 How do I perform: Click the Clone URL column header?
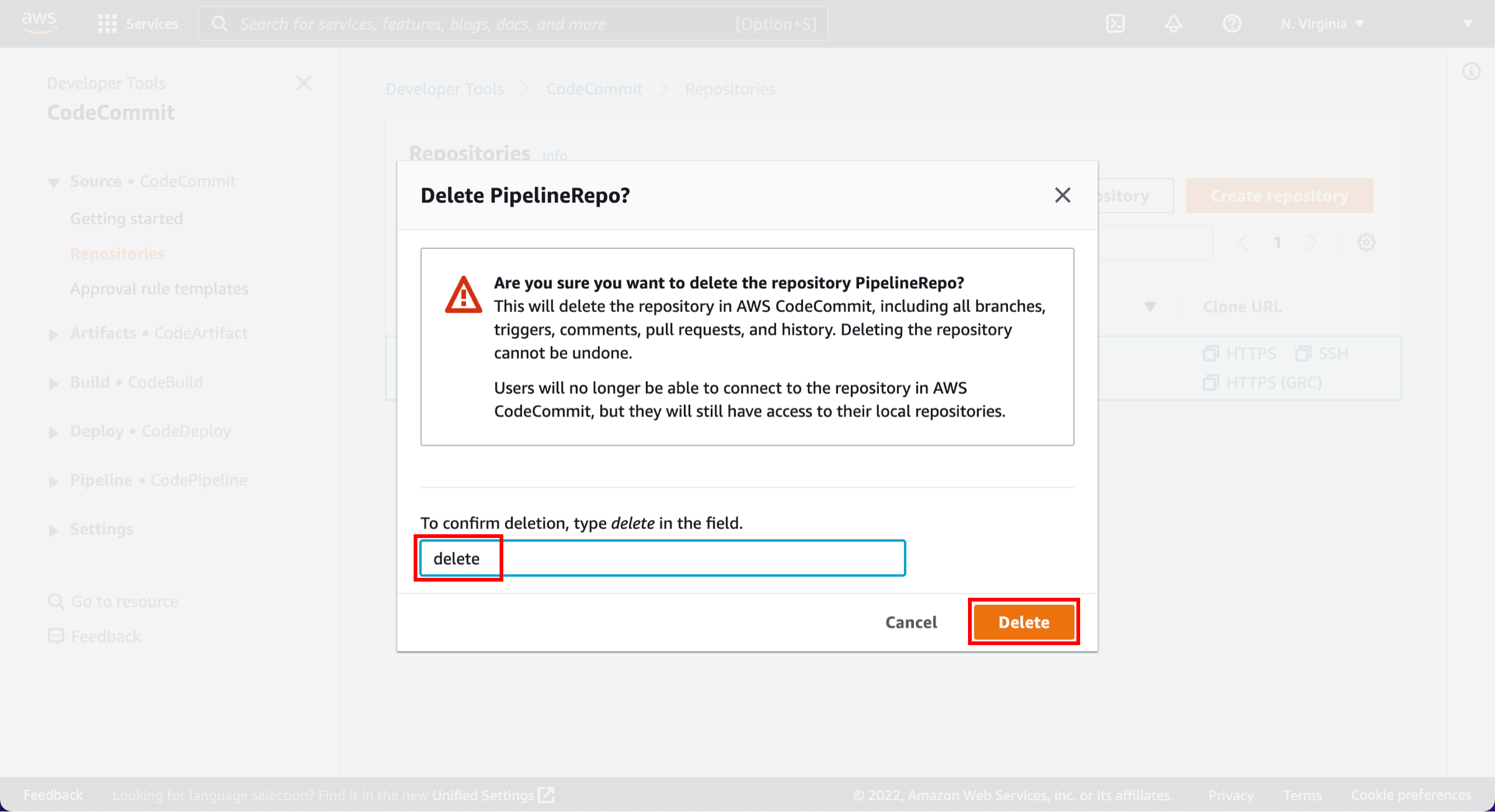tap(1242, 306)
